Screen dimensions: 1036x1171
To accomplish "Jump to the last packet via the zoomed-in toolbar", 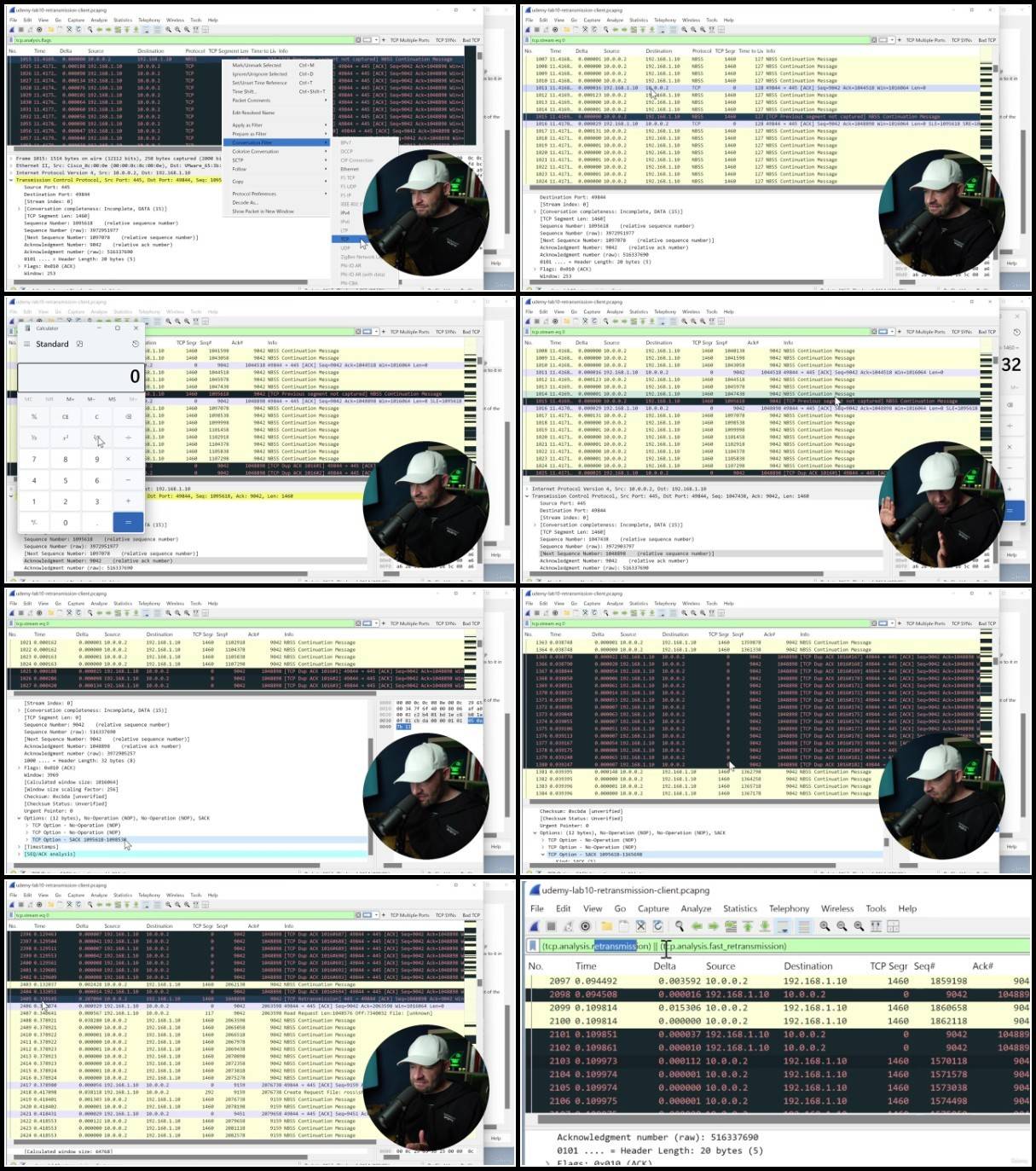I will (x=765, y=926).
